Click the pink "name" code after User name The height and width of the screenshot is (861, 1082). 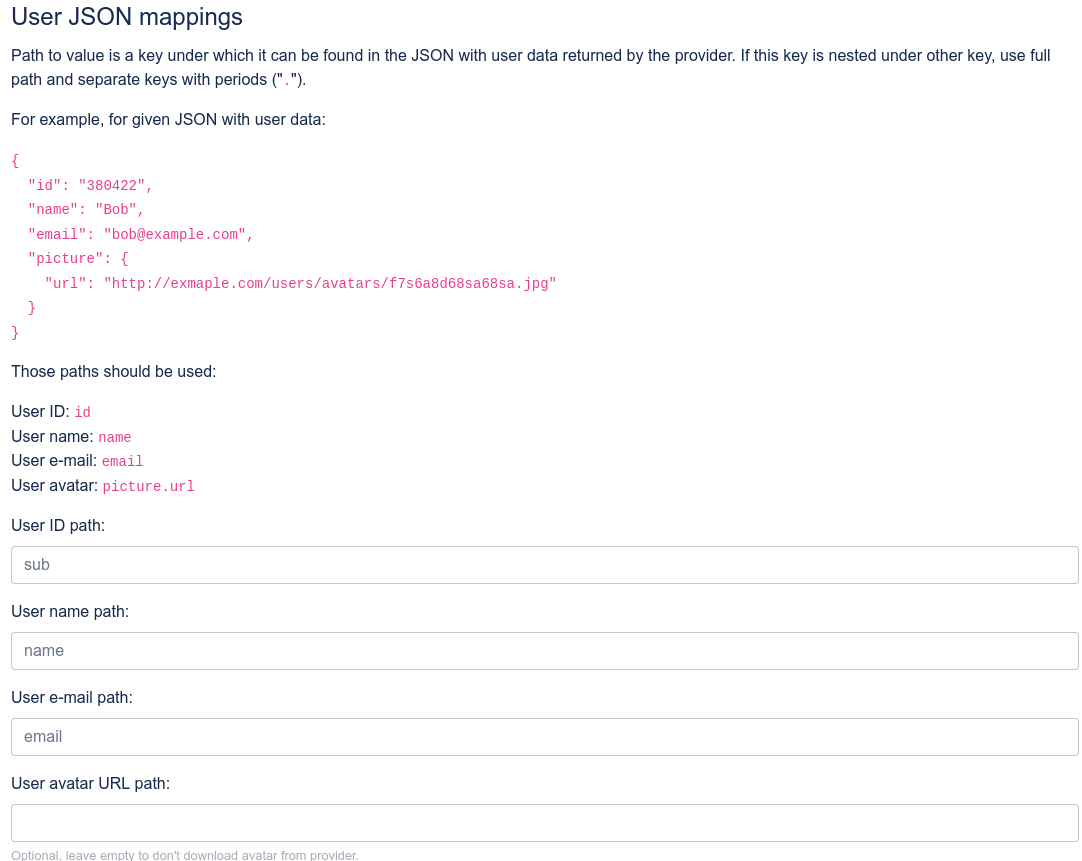(115, 437)
